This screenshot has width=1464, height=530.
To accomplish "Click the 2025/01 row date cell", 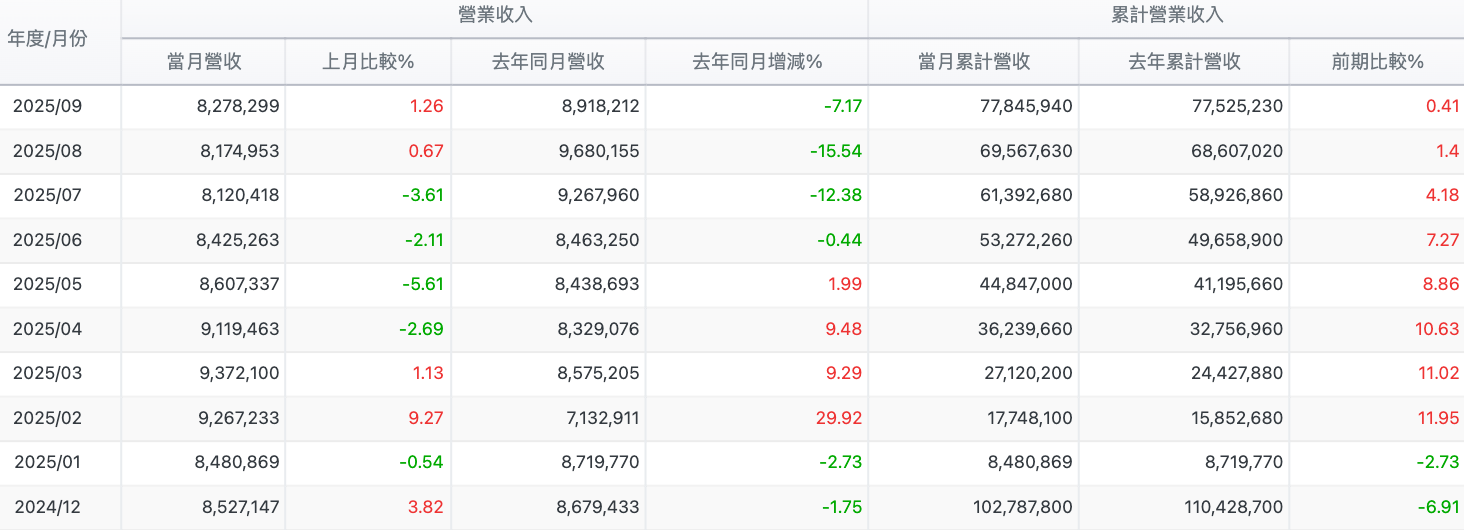I will click(x=47, y=462).
